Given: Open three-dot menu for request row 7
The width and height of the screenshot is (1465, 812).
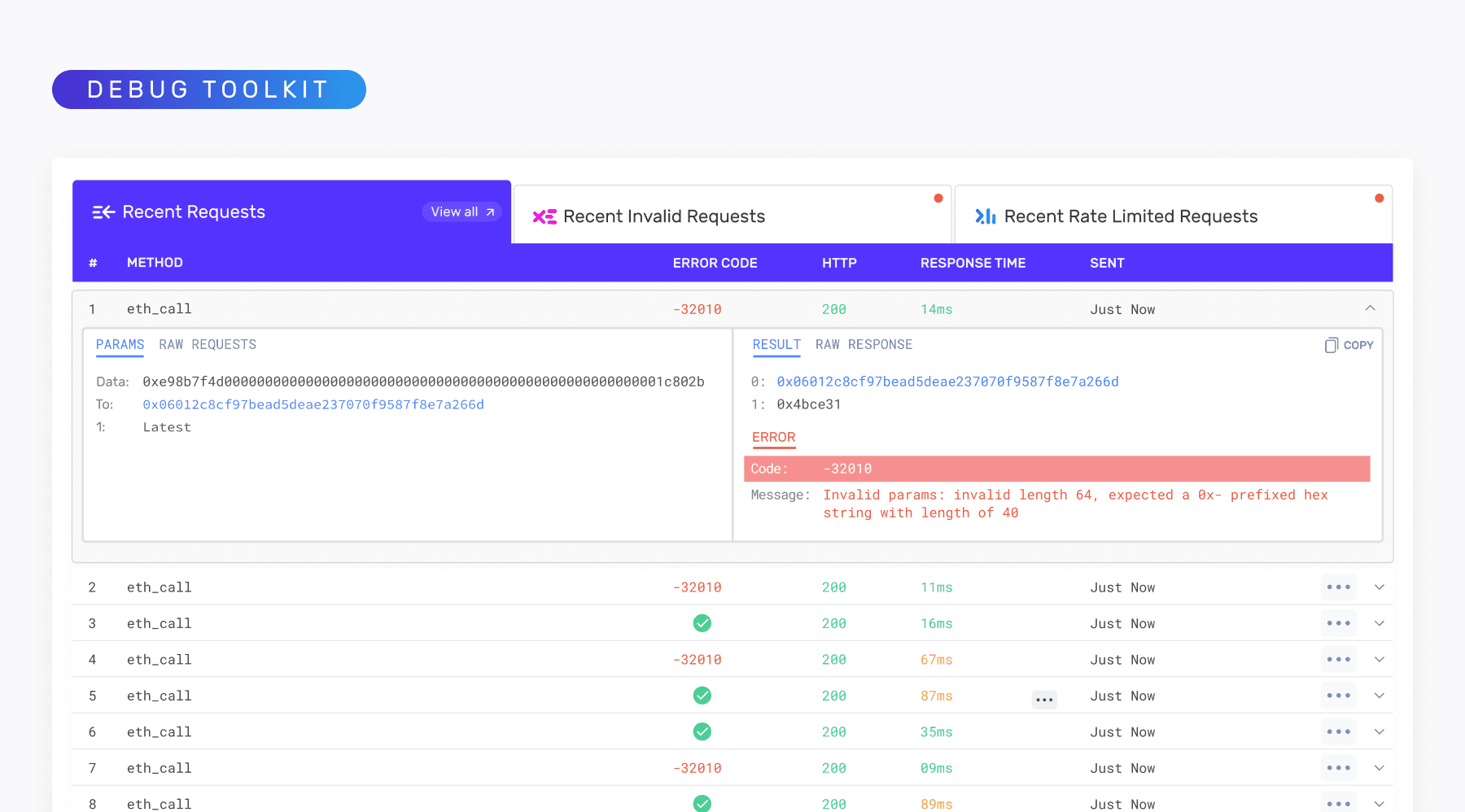Looking at the screenshot, I should [1338, 768].
